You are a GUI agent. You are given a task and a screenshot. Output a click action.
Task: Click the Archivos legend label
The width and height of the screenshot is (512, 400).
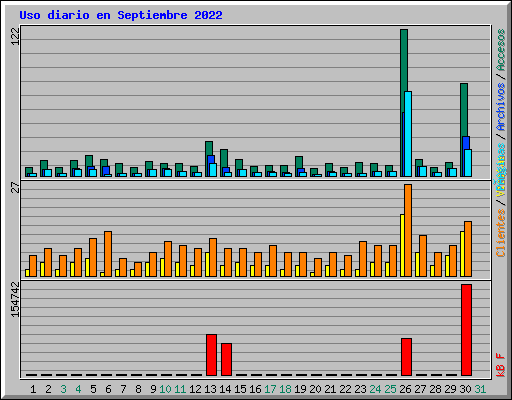point(501,107)
